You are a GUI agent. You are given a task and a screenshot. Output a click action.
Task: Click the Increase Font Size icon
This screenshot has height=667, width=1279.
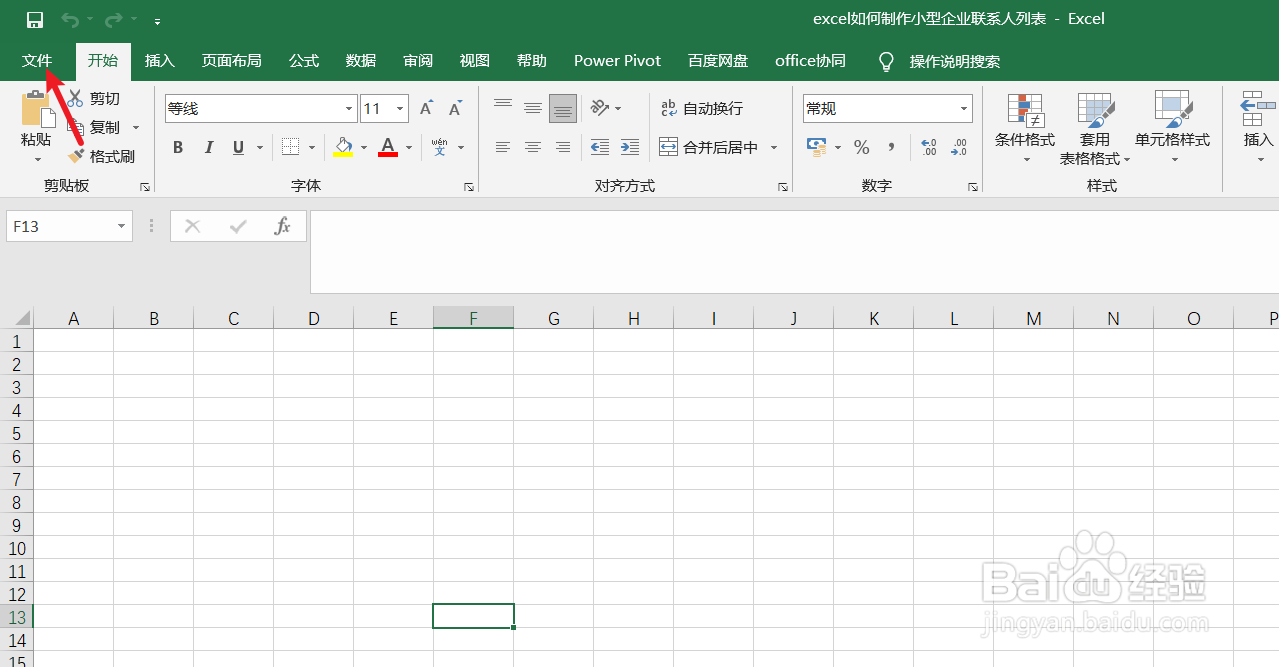(426, 108)
